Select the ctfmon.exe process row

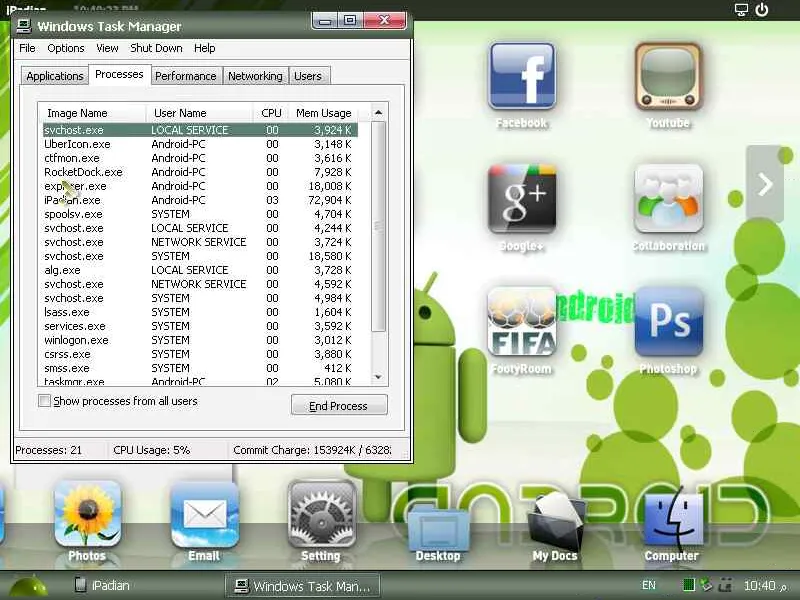[x=200, y=158]
